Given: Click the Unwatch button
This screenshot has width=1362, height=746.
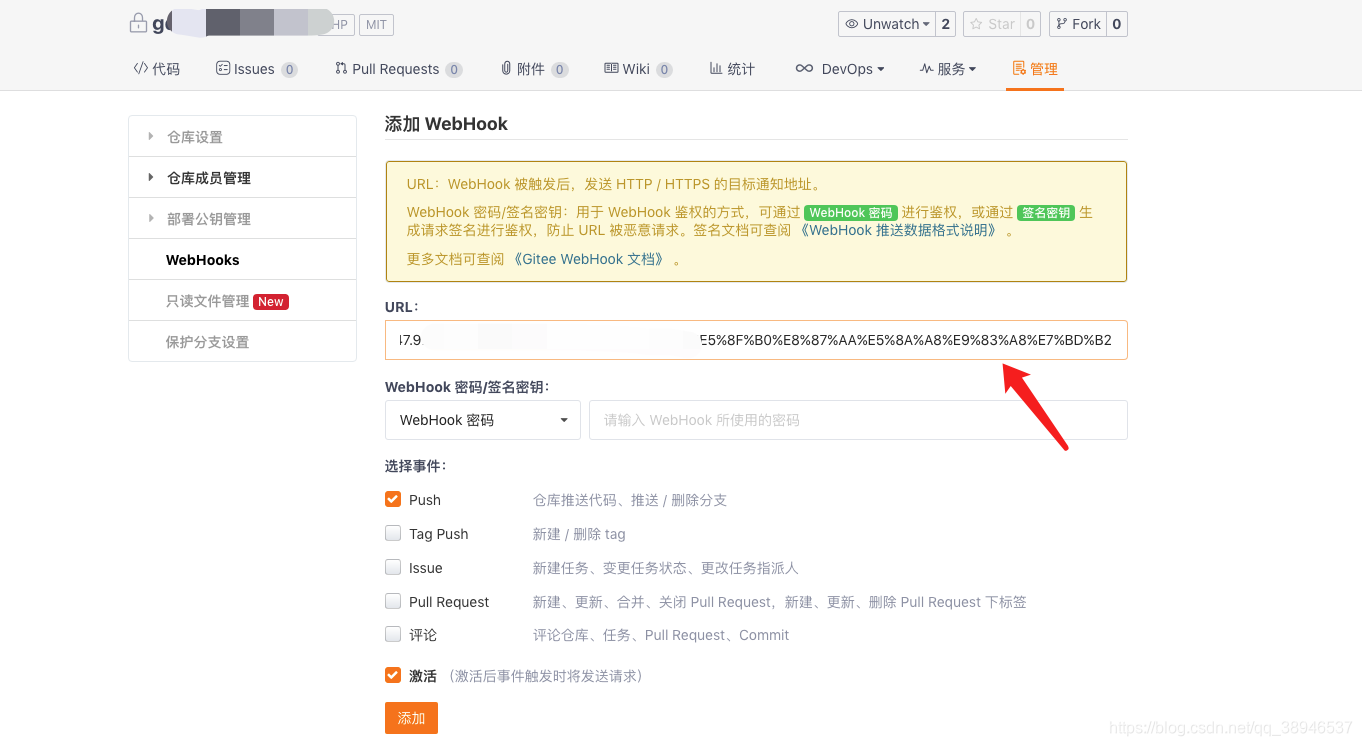Looking at the screenshot, I should tap(887, 24).
